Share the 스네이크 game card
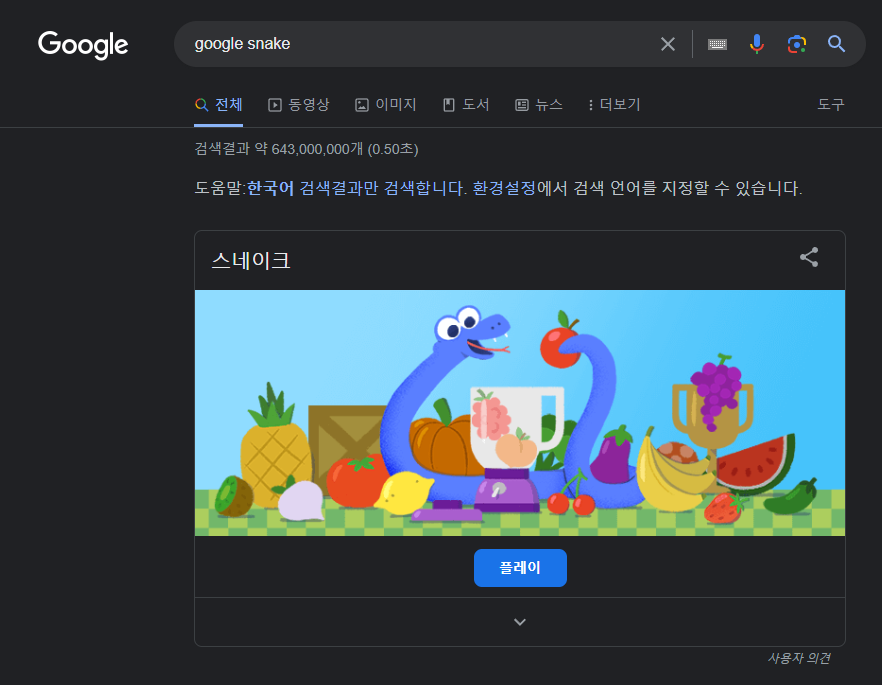The width and height of the screenshot is (882, 685). (x=809, y=258)
